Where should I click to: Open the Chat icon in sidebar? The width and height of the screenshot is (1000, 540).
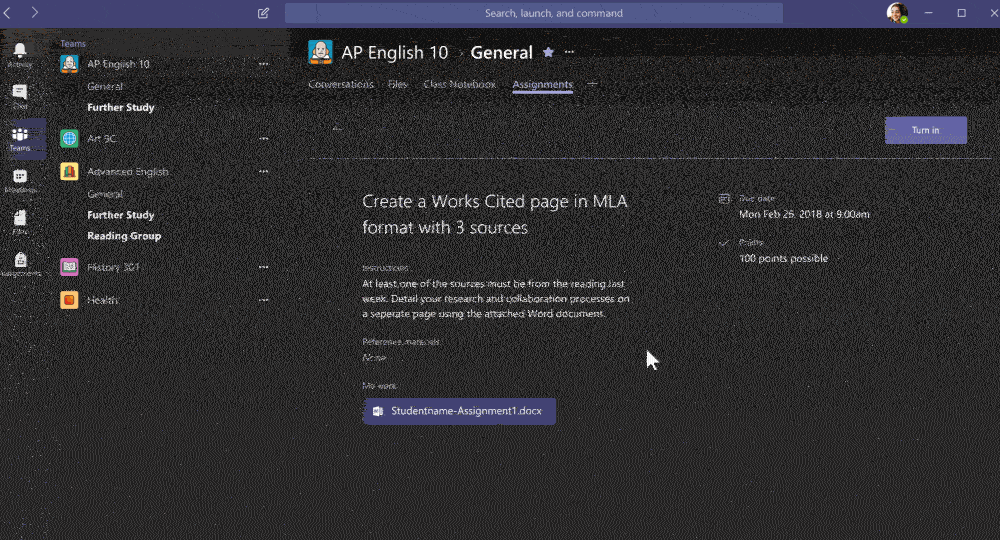20,94
